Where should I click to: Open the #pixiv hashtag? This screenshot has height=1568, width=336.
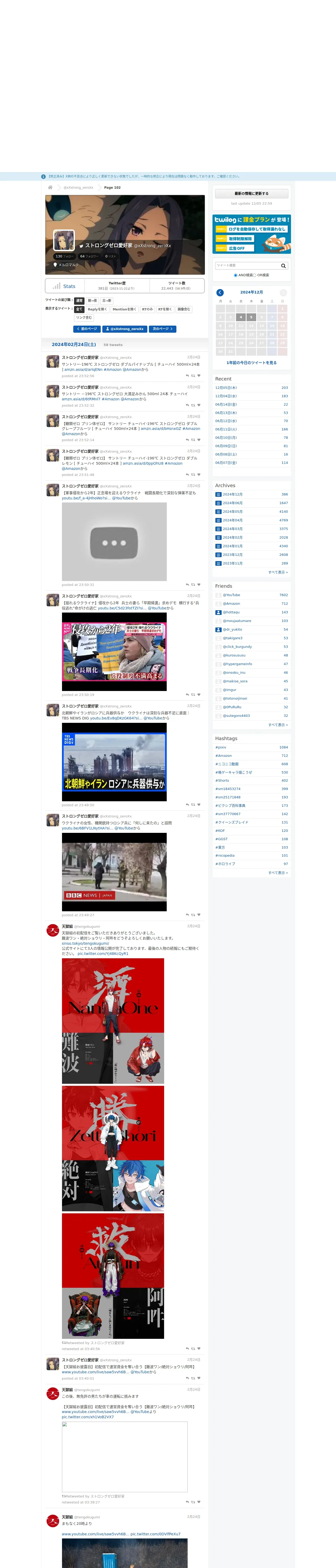tap(221, 747)
